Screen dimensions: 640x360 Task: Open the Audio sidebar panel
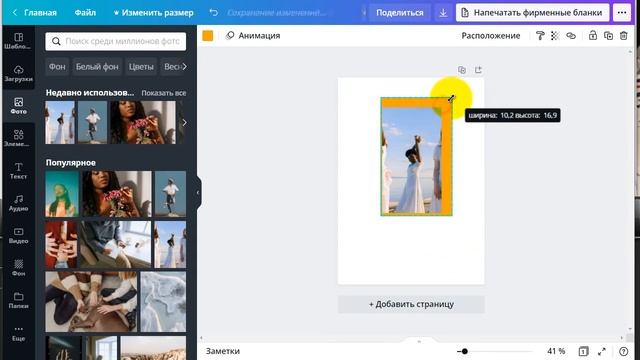[18, 203]
